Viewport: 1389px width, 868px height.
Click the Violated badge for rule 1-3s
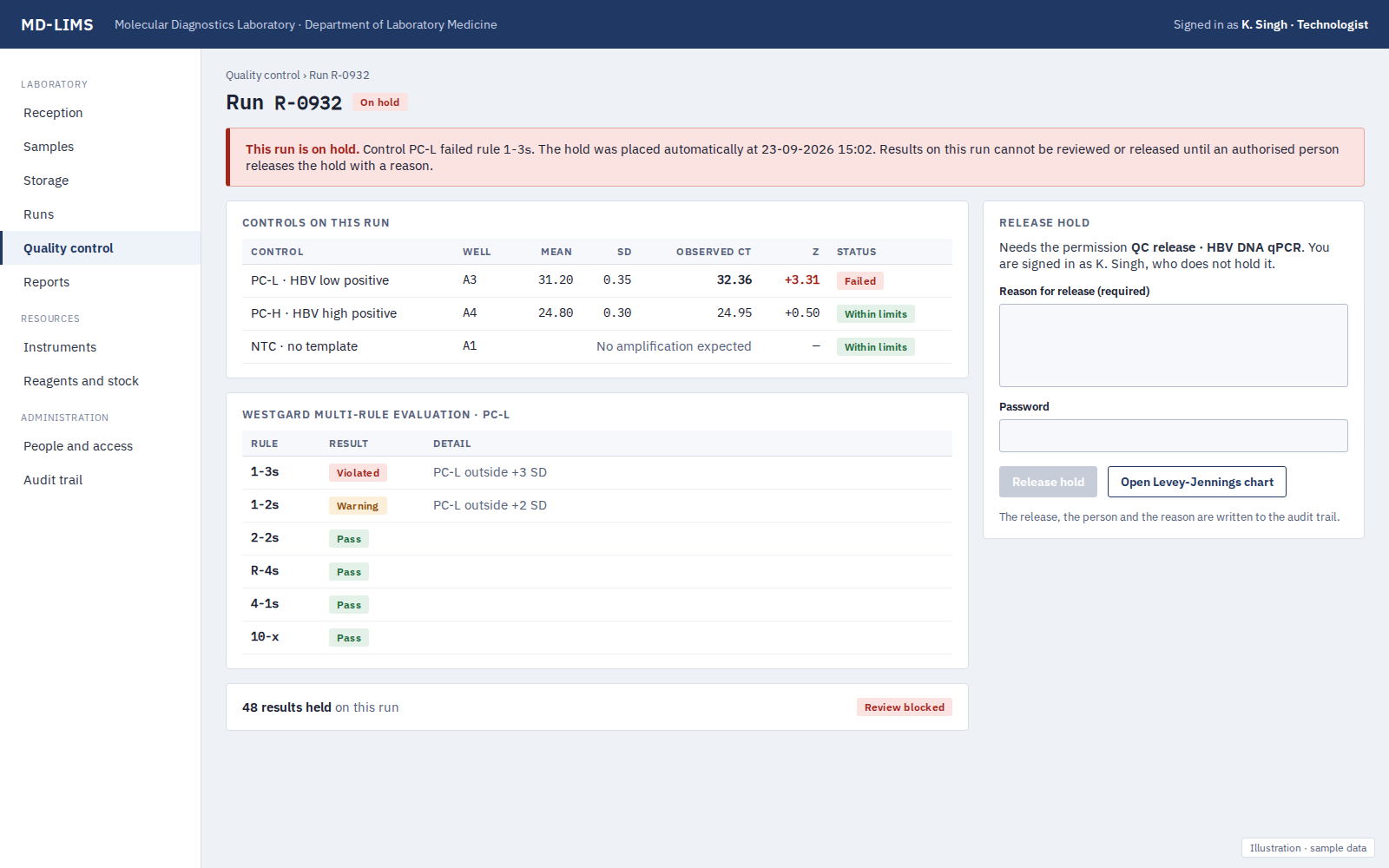tap(358, 473)
